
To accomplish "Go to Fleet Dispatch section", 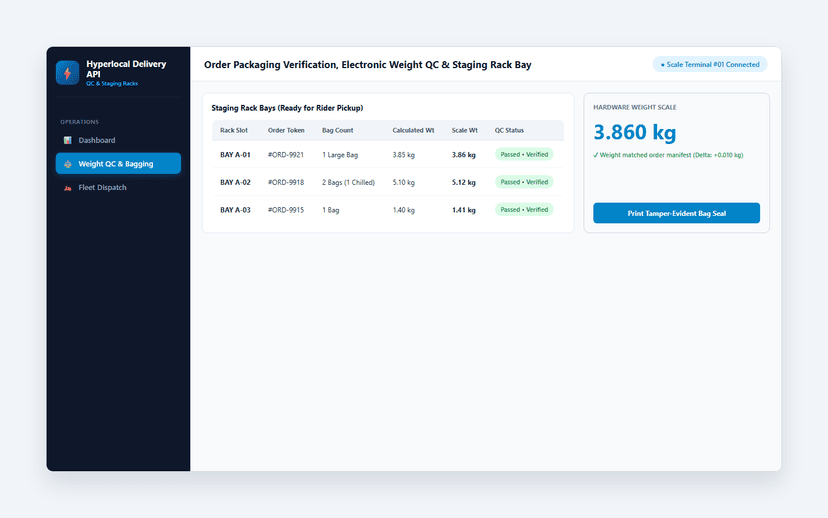I will tap(118, 187).
